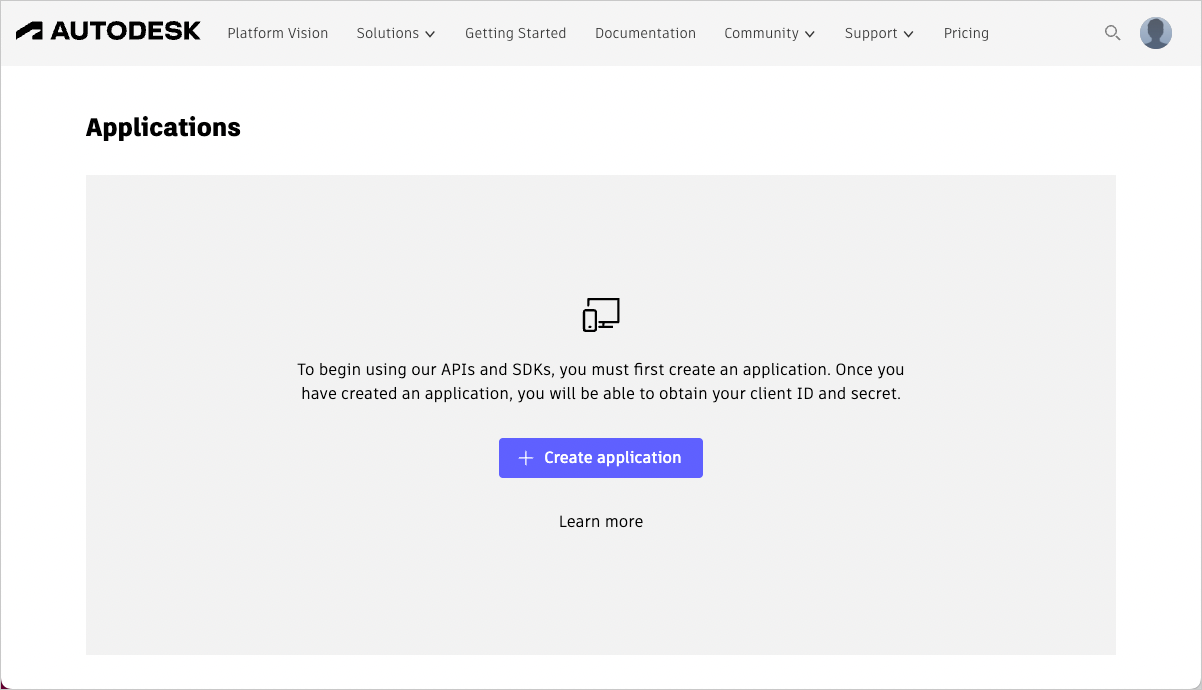Expand the Community chevron arrow

click(809, 34)
